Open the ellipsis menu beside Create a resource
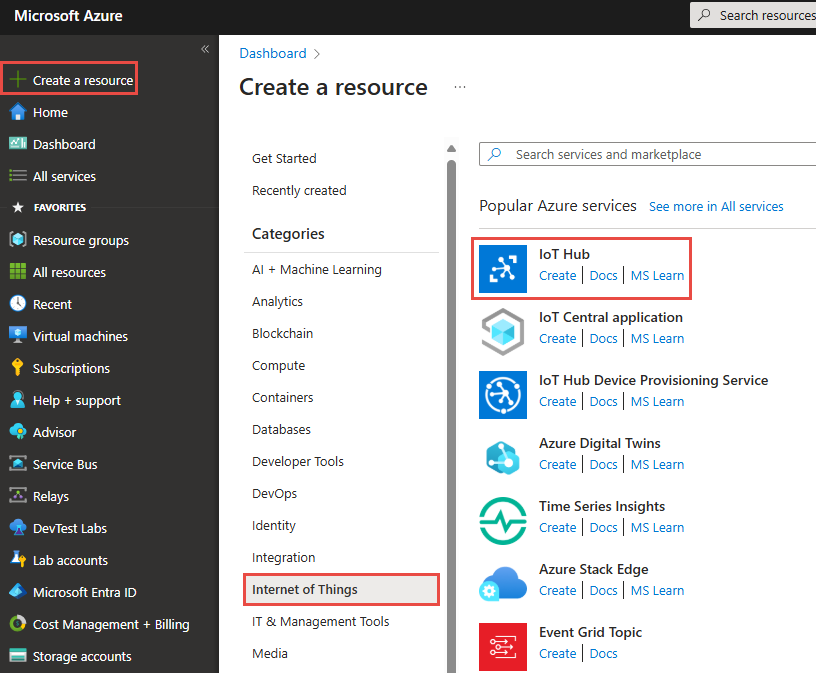The width and height of the screenshot is (816, 673). click(x=460, y=87)
